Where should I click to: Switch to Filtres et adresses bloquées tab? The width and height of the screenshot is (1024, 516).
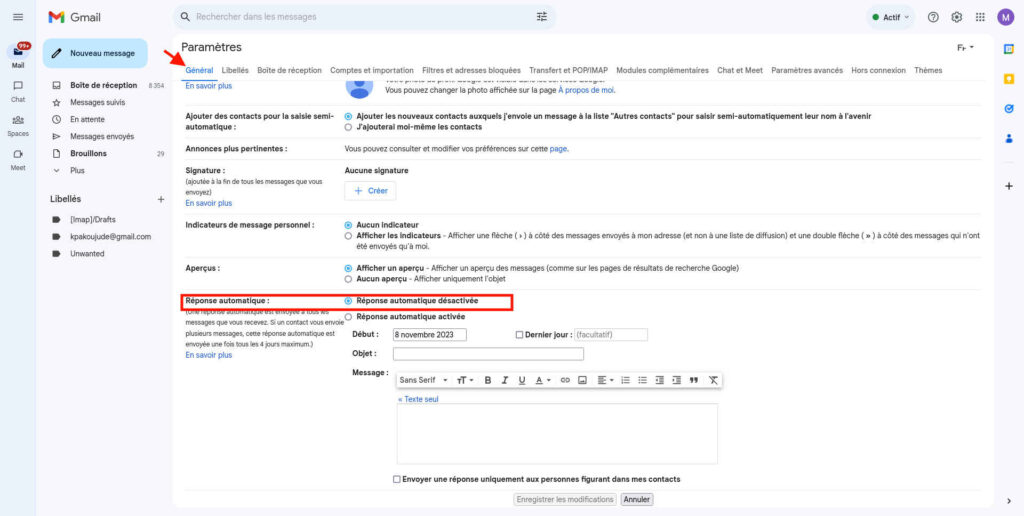pos(472,71)
